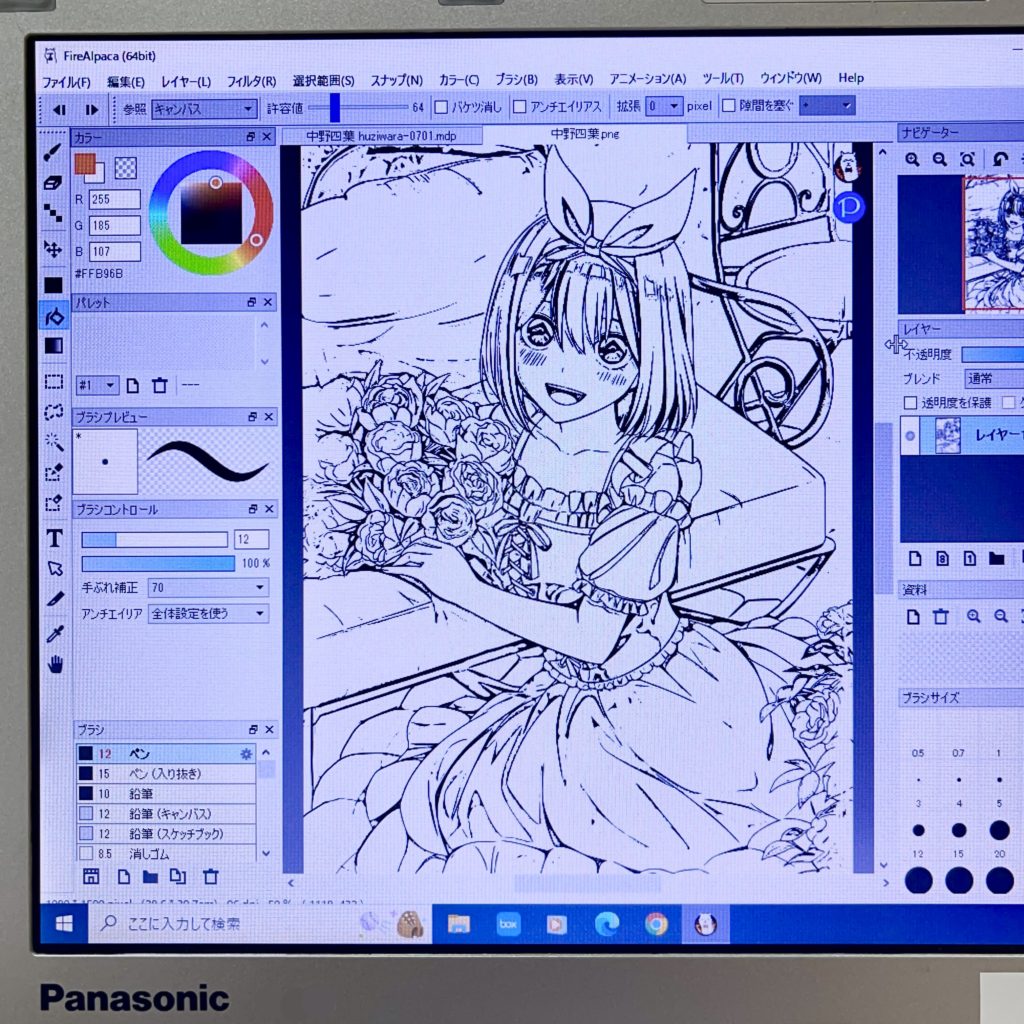Screen dimensions: 1024x1024
Task: Select 鉛筆 (スケッチブック) brush in list
Action: [x=175, y=834]
